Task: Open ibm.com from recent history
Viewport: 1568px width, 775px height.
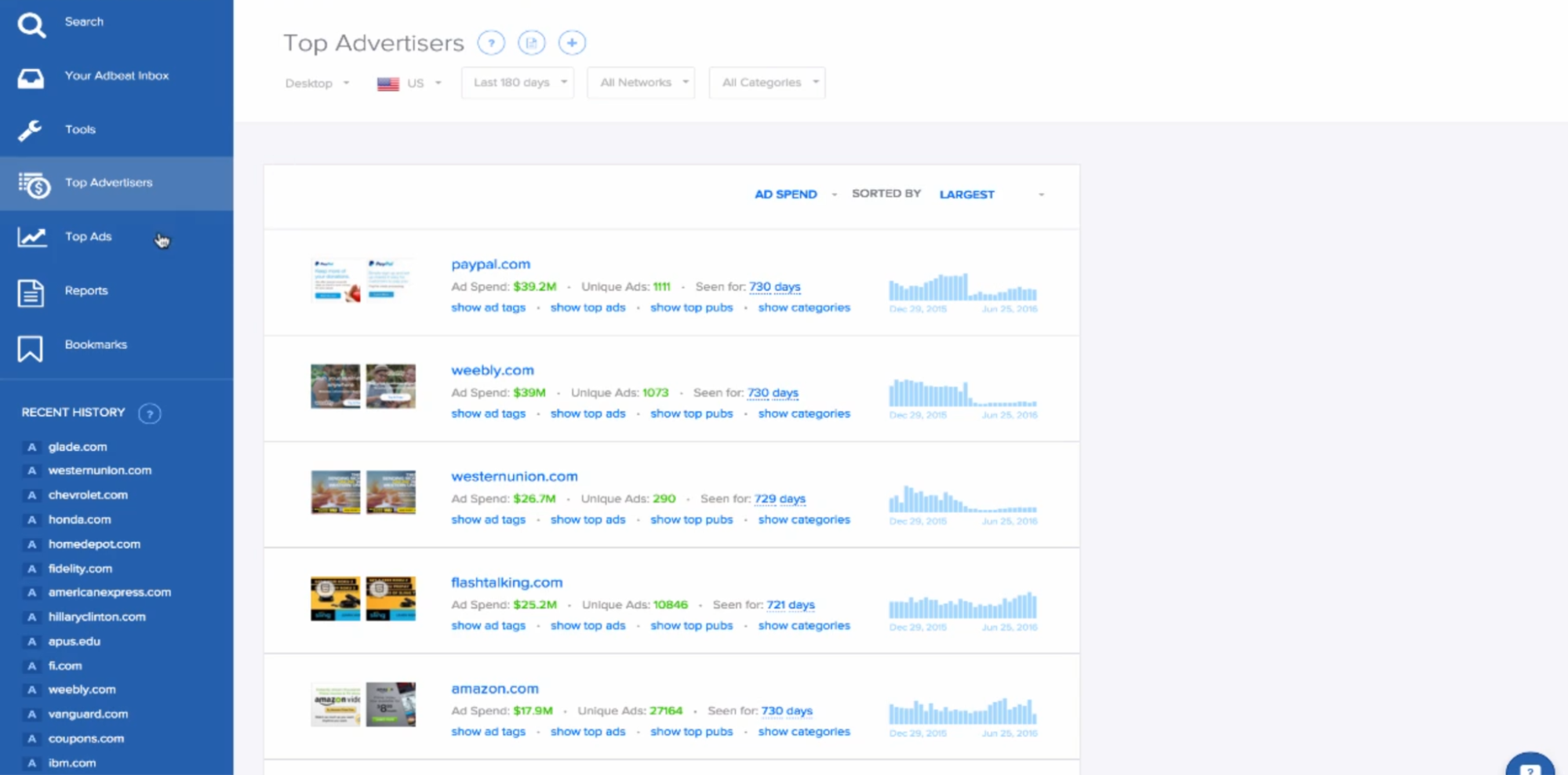Action: pyautogui.click(x=72, y=763)
